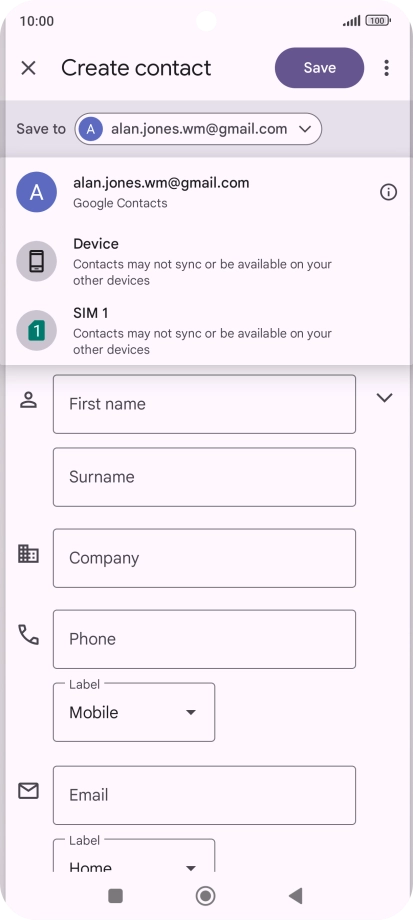Tap the Android home navigation button
The width and height of the screenshot is (413, 920).
tap(205, 896)
